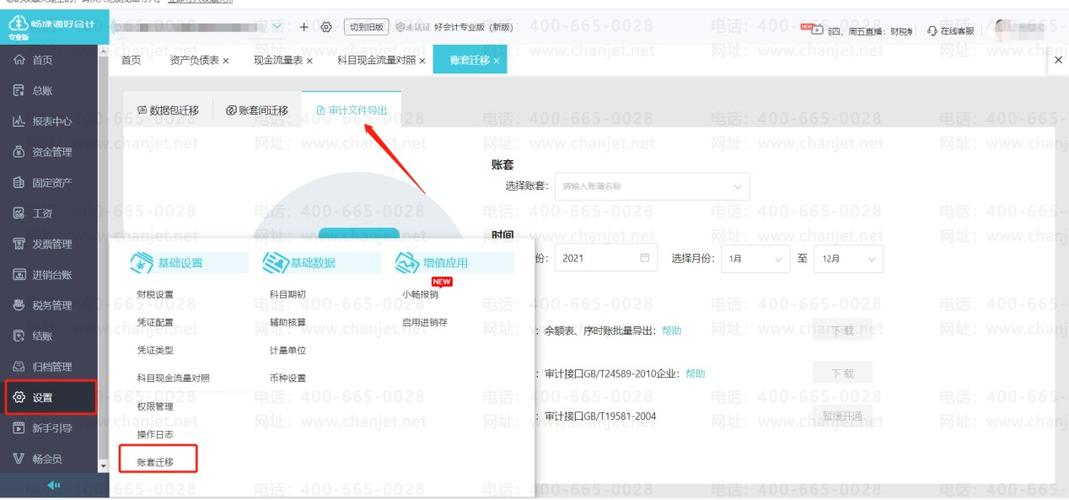Open 帮助 link for GB/T24589-2010
The height and width of the screenshot is (500, 1069).
(695, 373)
